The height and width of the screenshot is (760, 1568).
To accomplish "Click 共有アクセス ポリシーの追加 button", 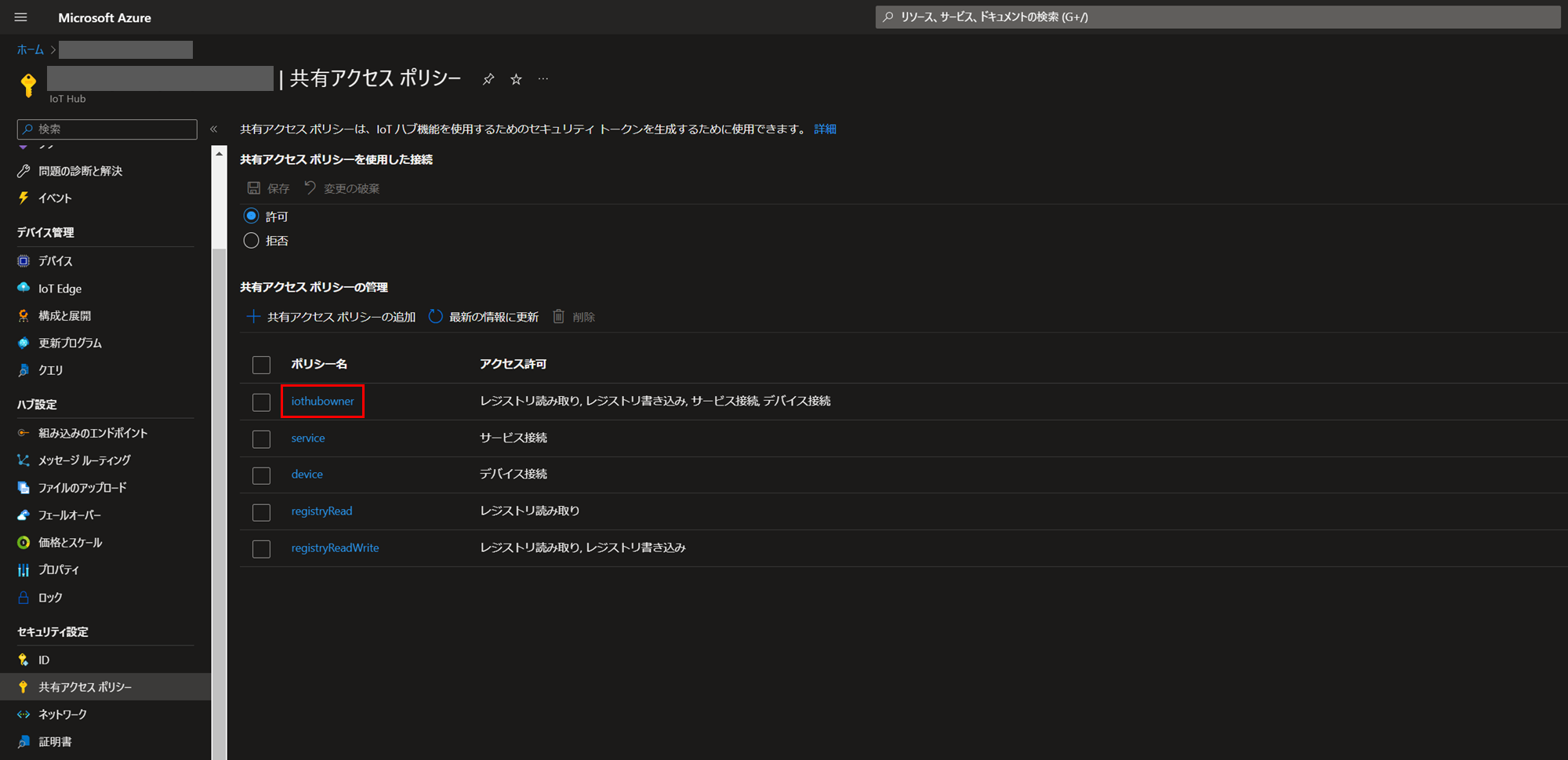I will 331,317.
